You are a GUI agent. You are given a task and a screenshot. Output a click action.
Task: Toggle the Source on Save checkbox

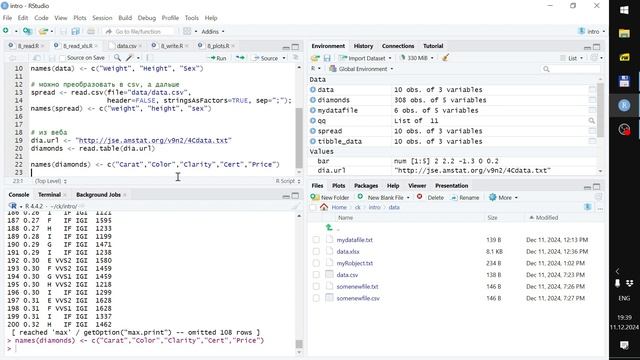[x=62, y=58]
